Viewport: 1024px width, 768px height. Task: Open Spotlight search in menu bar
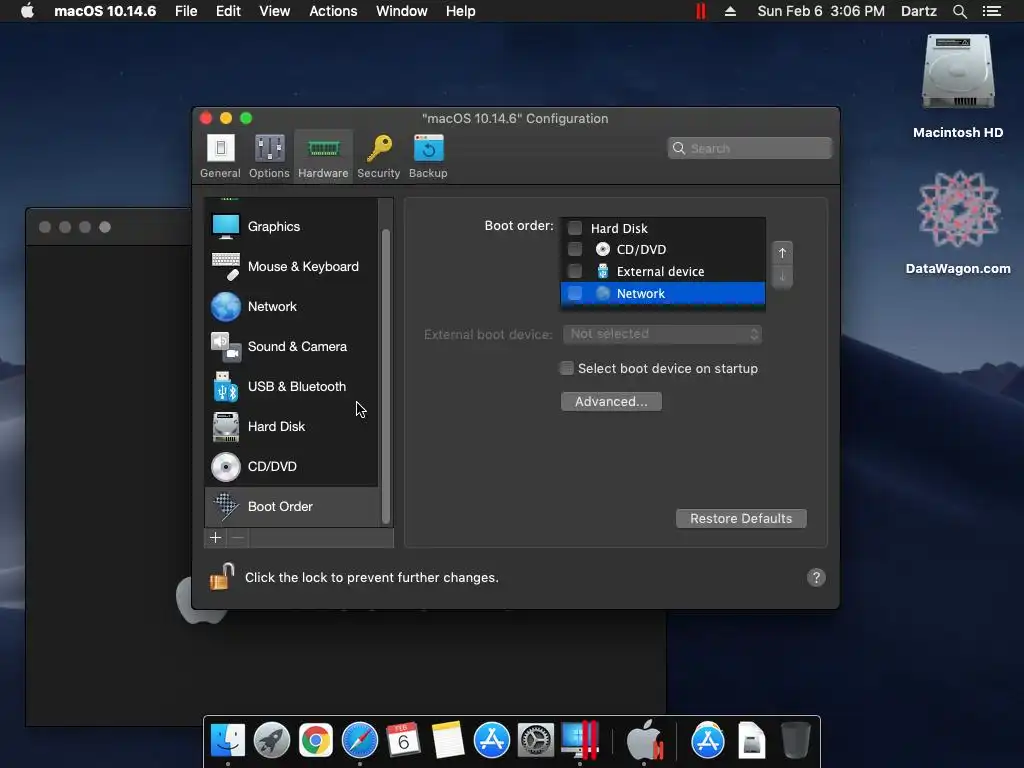[x=959, y=11]
